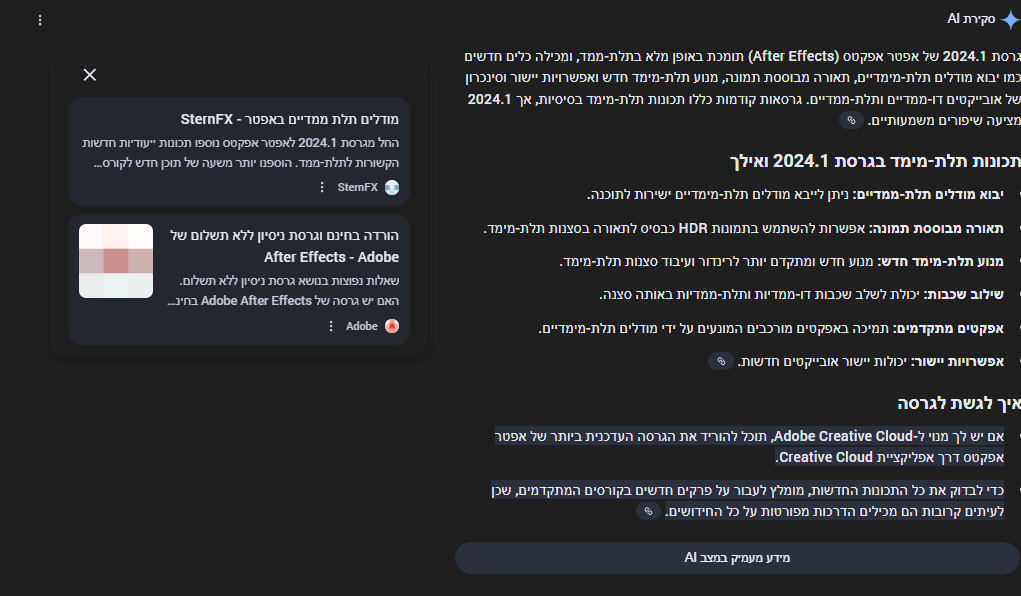Screen dimensions: 1021x596
Task: Open the SternFX source card's three-dot menu
Action: 322,187
